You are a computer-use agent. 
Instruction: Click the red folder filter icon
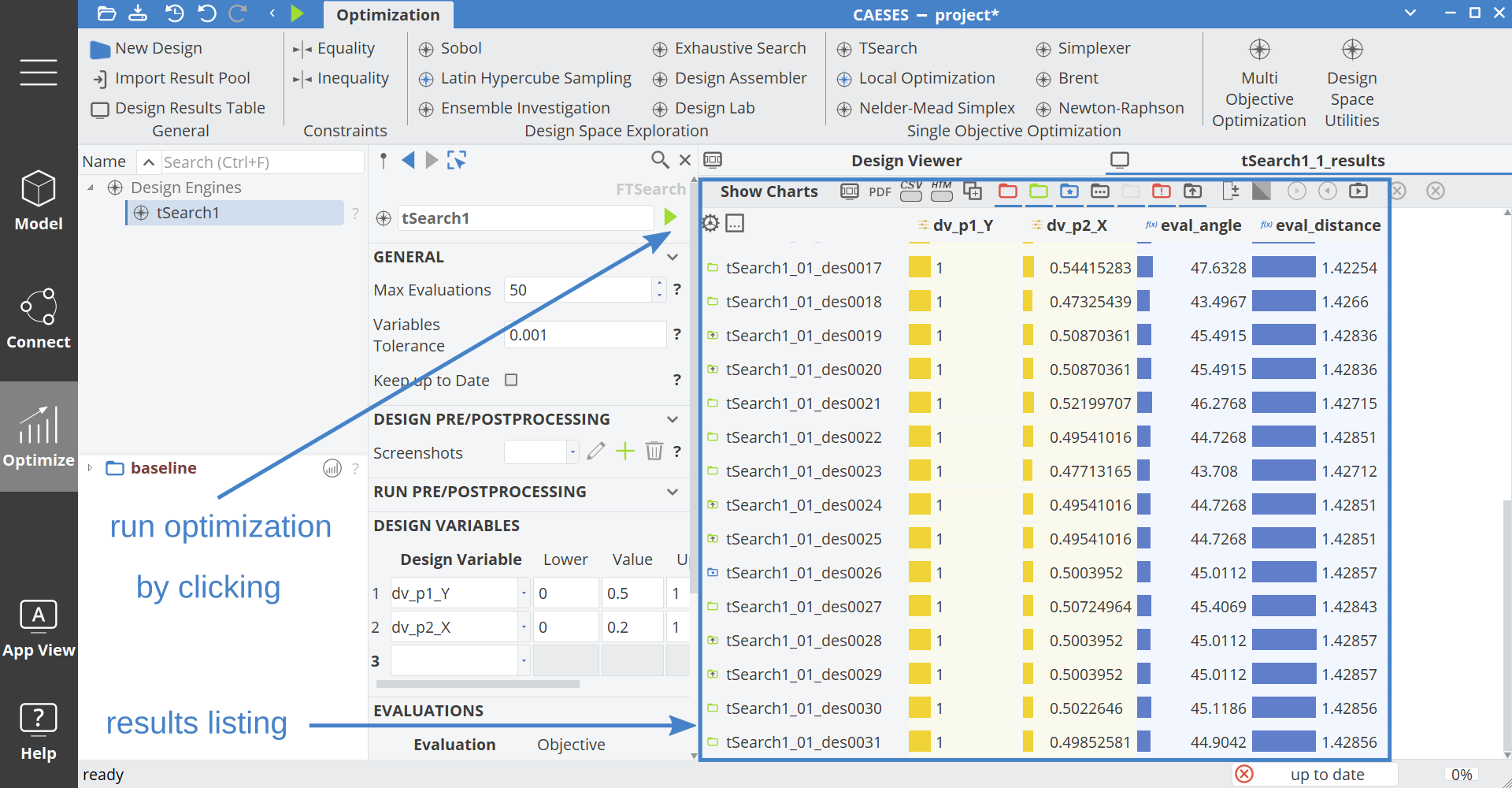point(1007,191)
